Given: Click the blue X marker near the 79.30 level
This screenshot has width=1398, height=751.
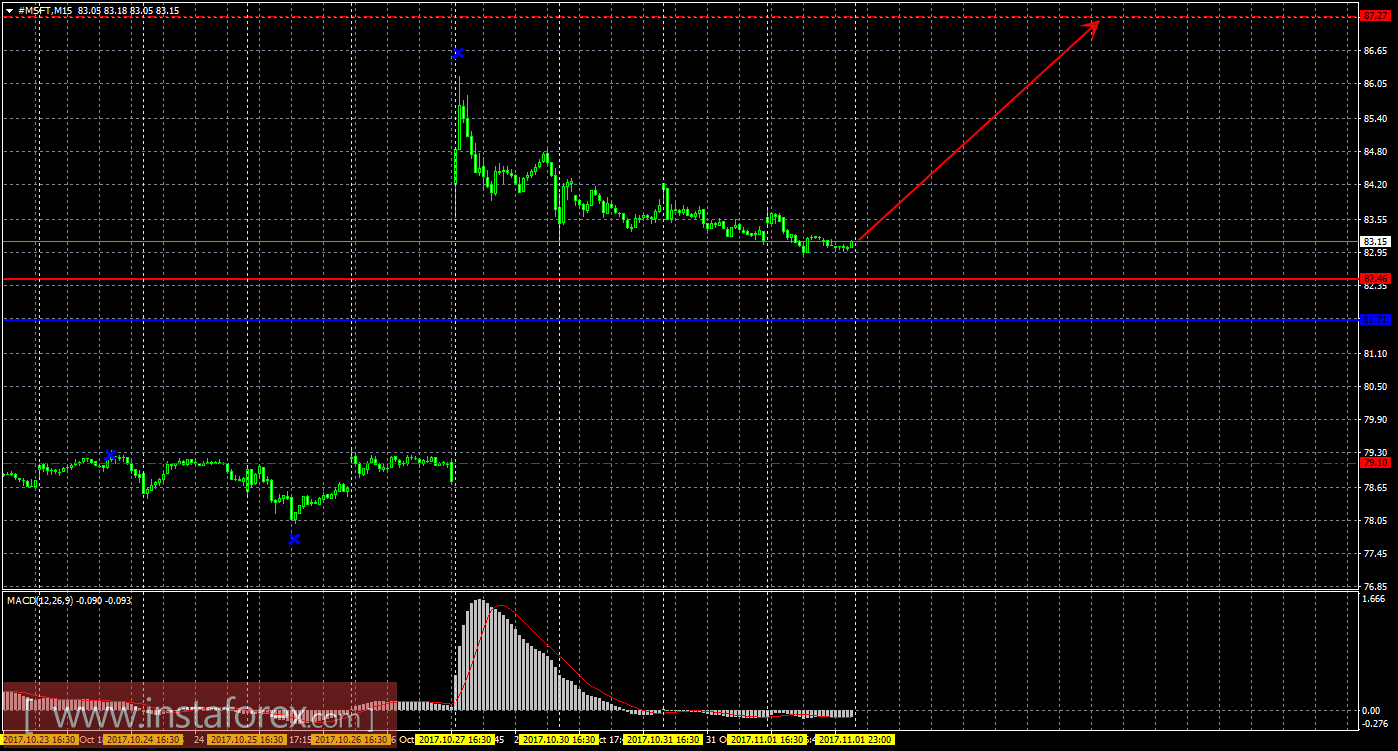Looking at the screenshot, I should pyautogui.click(x=111, y=454).
